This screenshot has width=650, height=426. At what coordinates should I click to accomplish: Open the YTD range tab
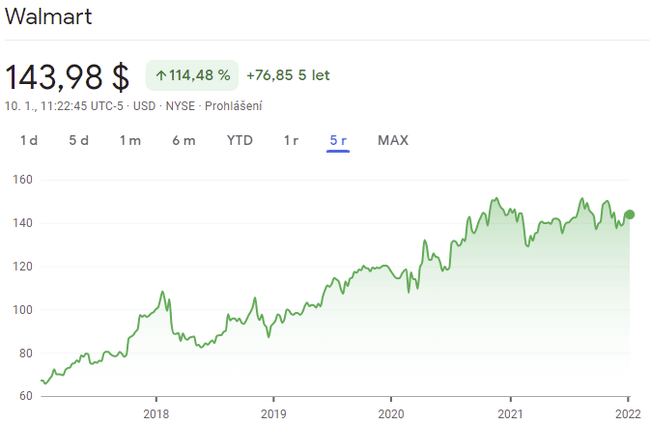240,140
